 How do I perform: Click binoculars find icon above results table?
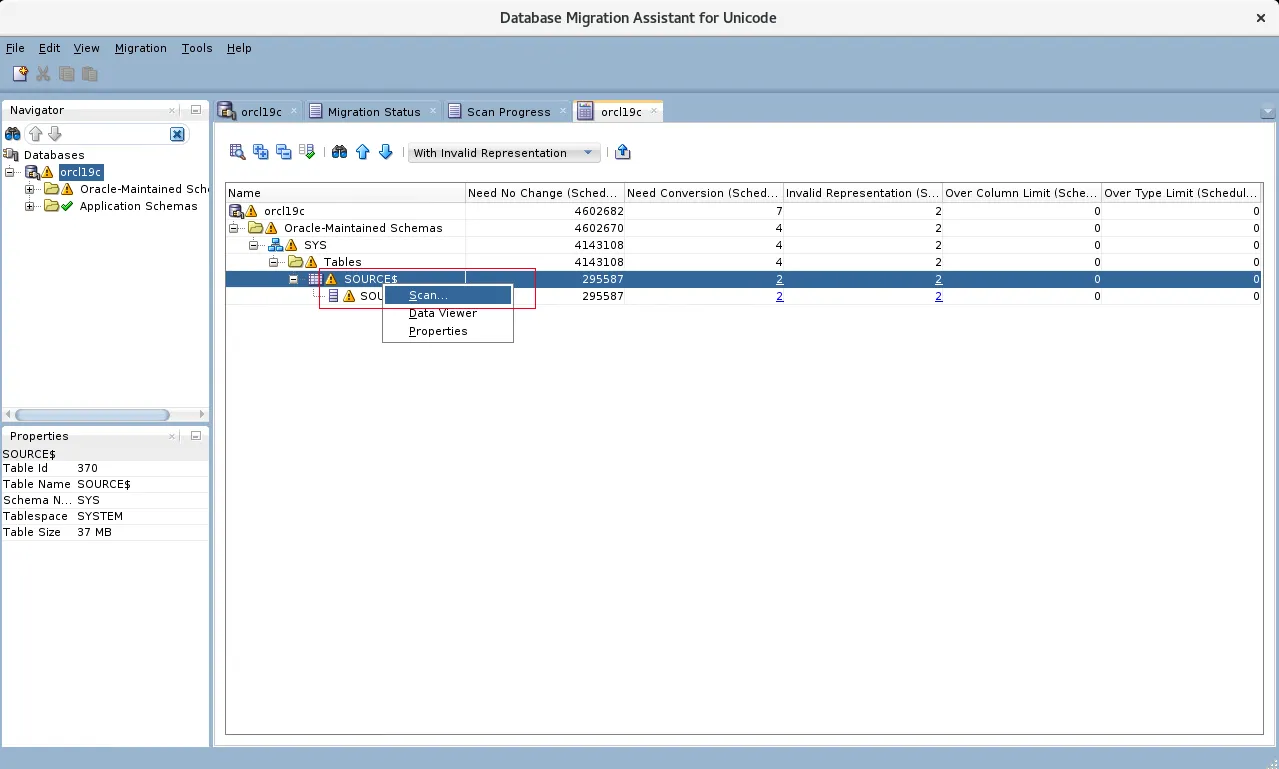pyautogui.click(x=340, y=152)
